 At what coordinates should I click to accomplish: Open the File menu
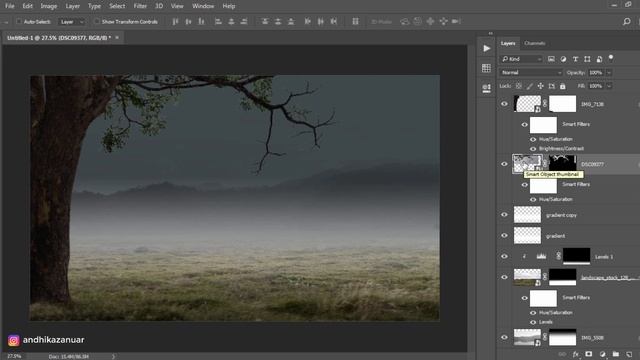(x=9, y=6)
